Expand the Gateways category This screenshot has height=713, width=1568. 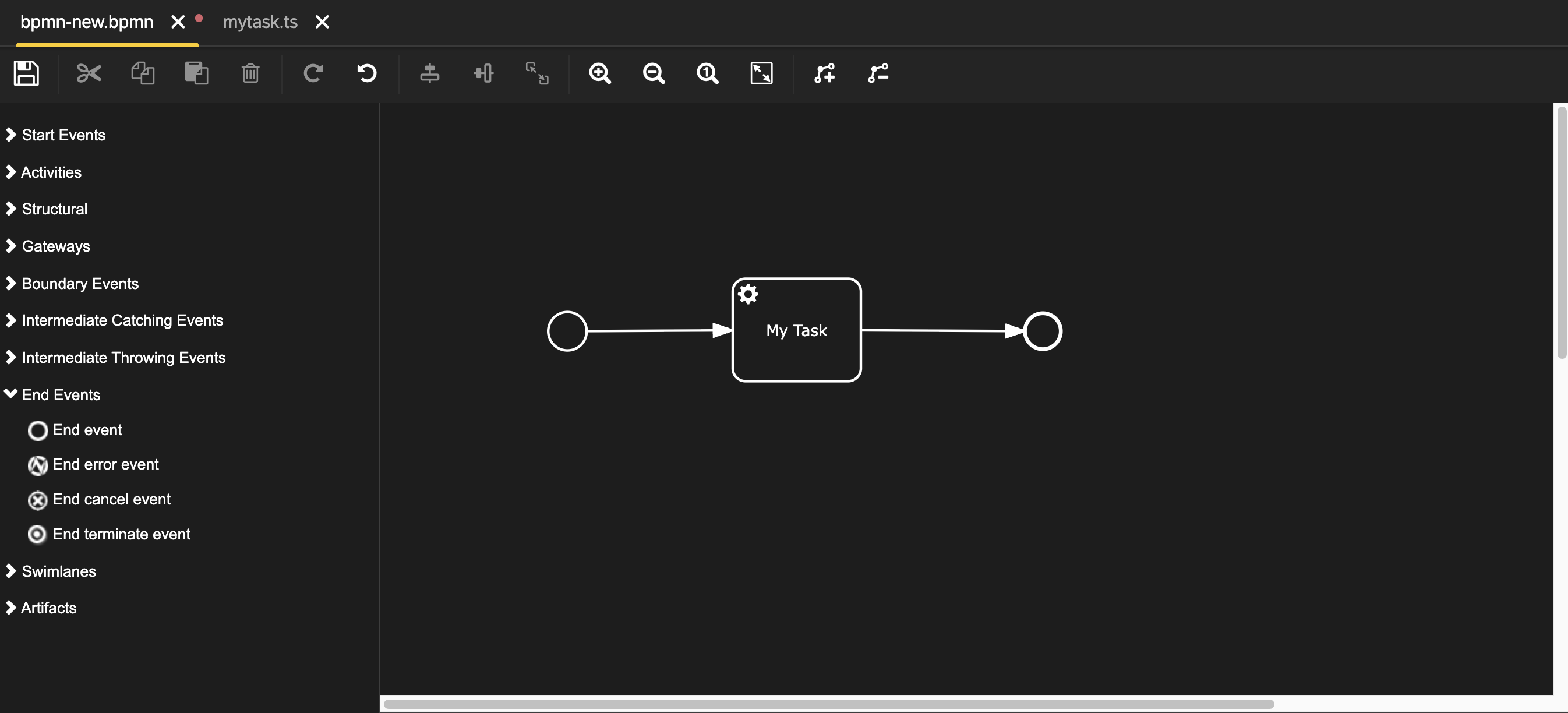click(55, 246)
